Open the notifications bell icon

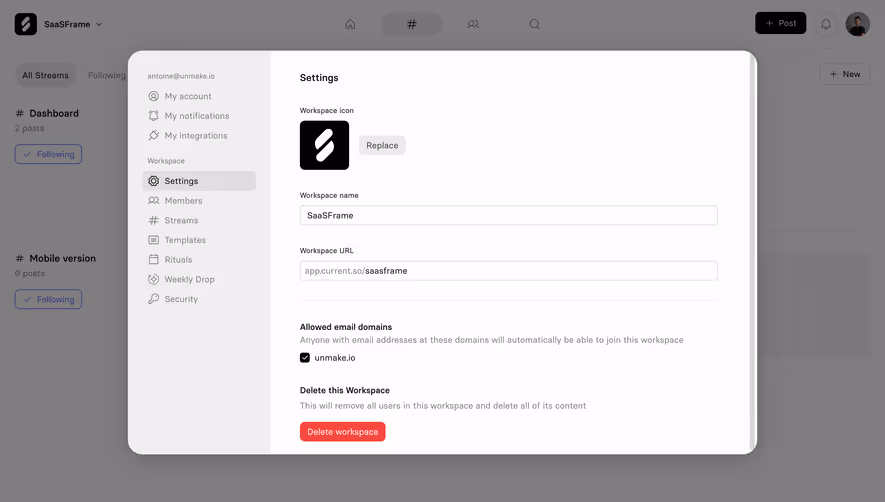[x=826, y=24]
